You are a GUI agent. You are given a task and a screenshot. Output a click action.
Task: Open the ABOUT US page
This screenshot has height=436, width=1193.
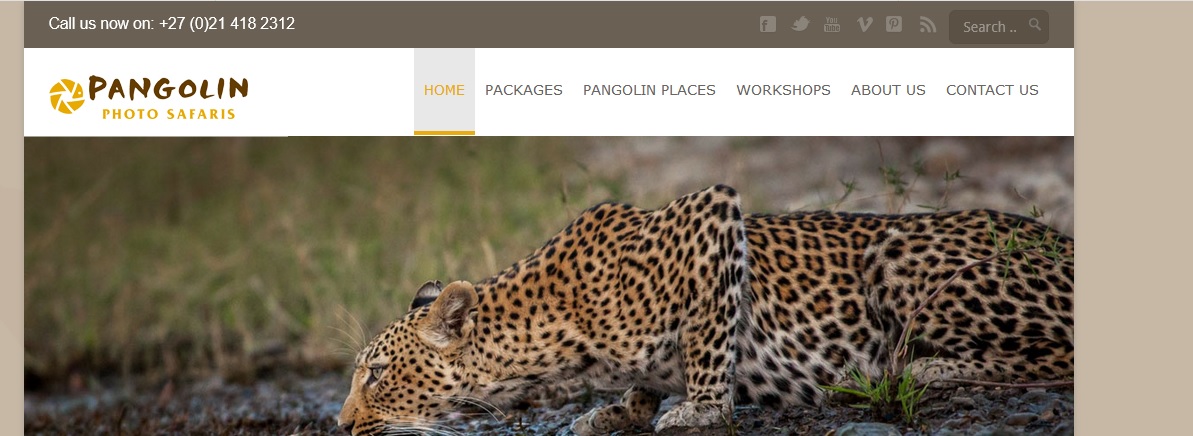click(x=888, y=91)
